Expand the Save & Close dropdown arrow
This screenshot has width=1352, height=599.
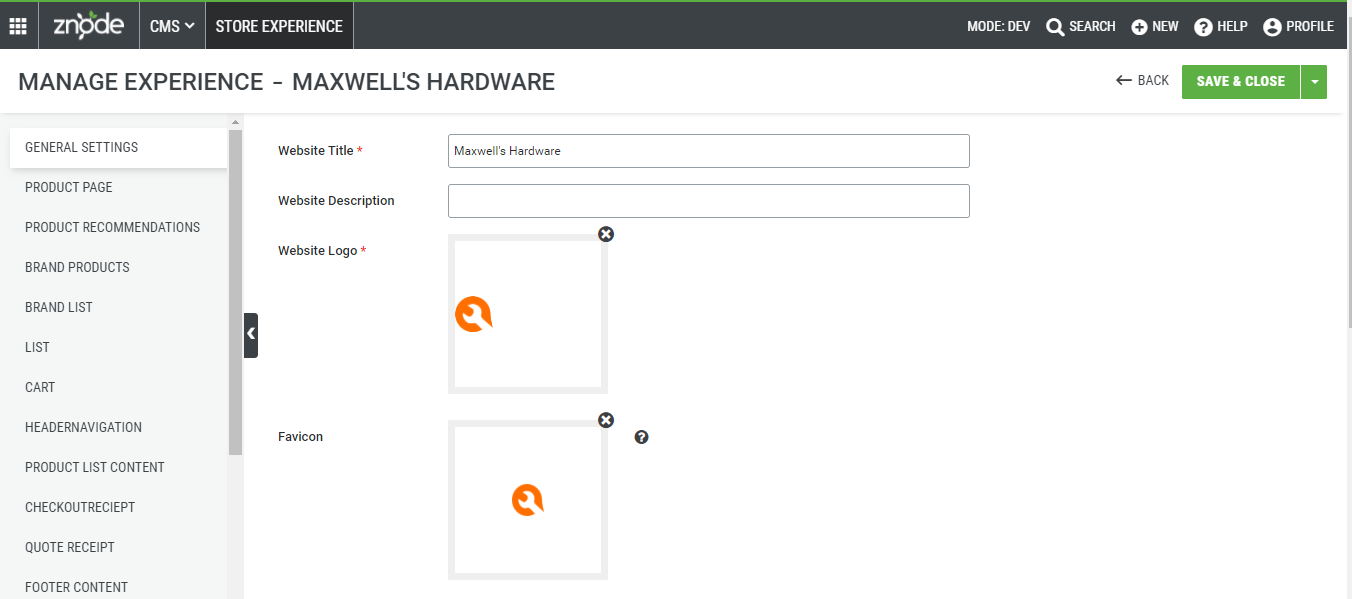[x=1314, y=82]
